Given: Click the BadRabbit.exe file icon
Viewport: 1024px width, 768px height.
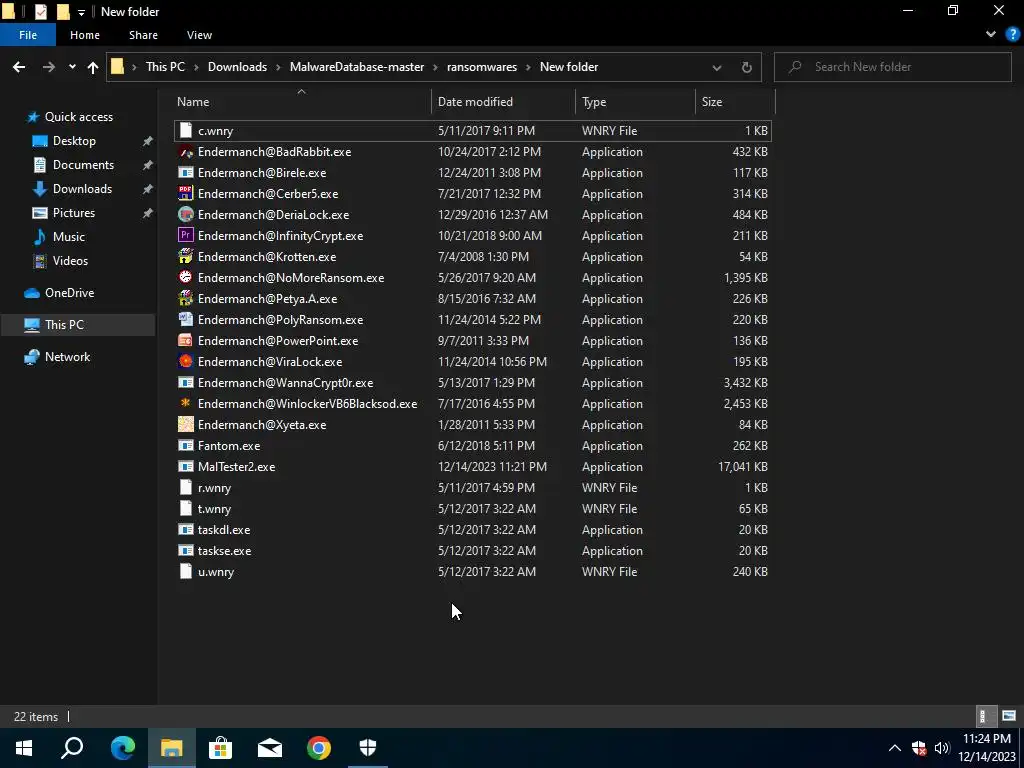Looking at the screenshot, I should tap(186, 152).
